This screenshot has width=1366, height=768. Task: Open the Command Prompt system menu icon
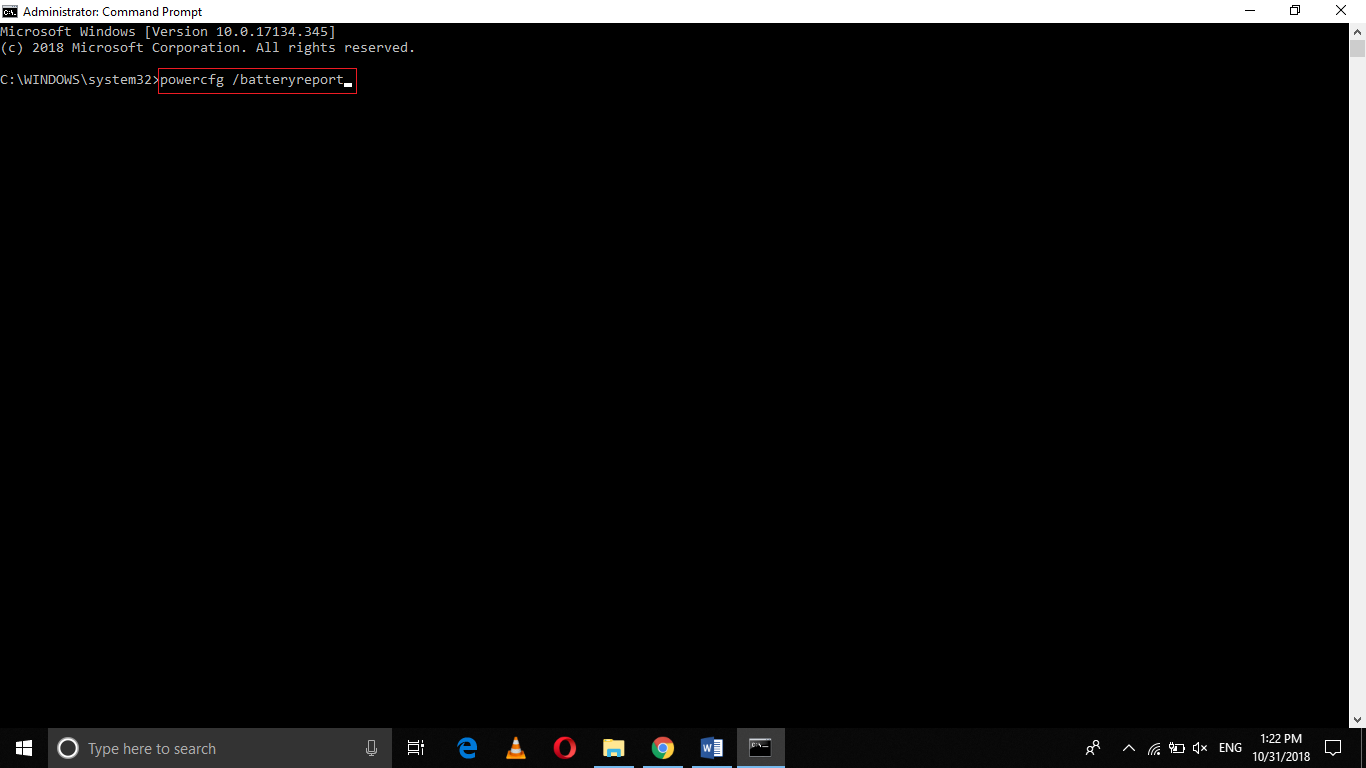click(8, 11)
